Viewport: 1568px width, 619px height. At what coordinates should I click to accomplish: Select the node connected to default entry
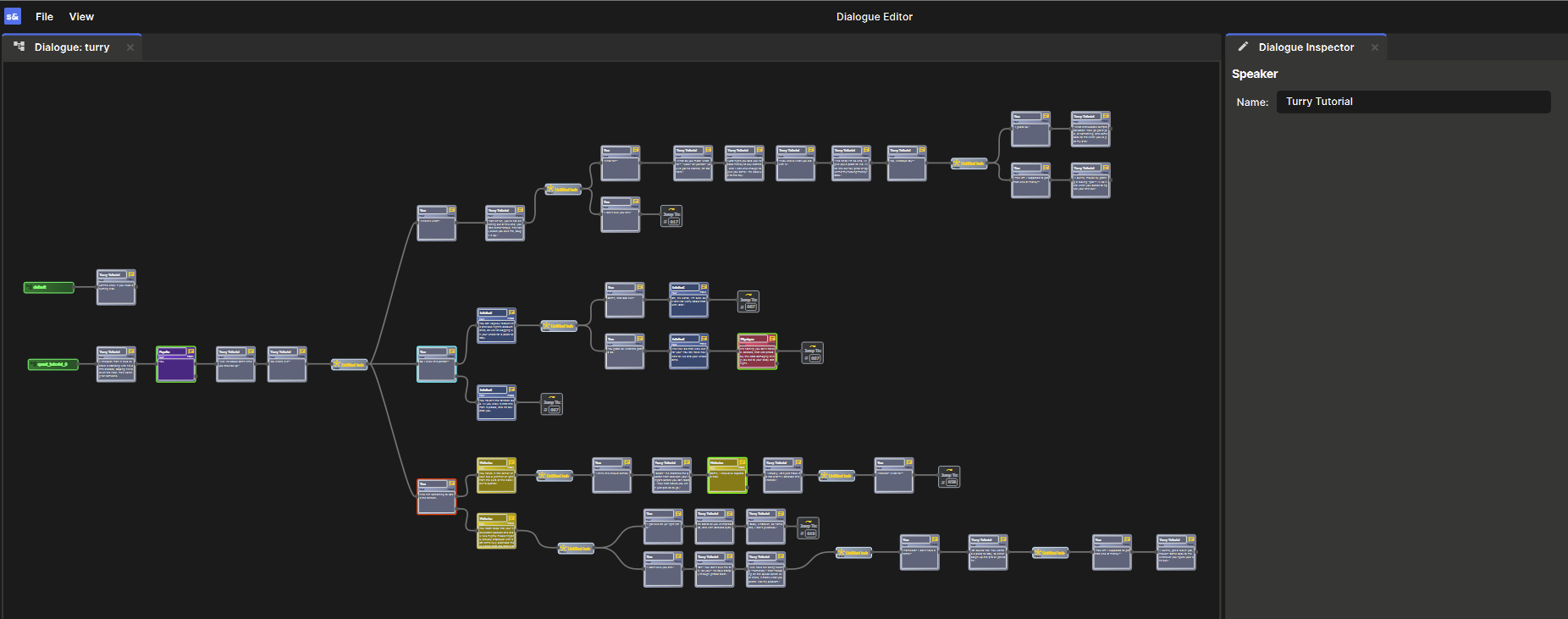[116, 287]
